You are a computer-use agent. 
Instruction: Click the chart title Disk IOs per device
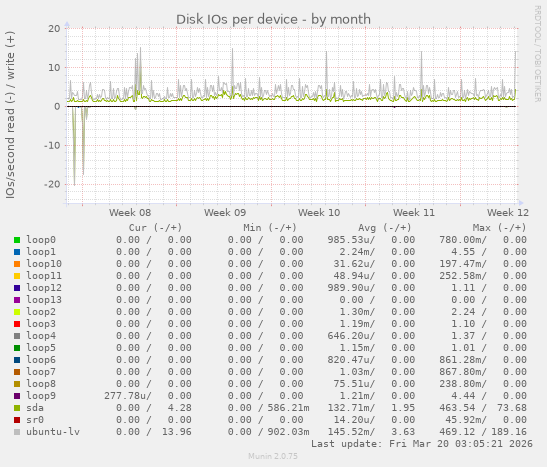(x=273, y=20)
